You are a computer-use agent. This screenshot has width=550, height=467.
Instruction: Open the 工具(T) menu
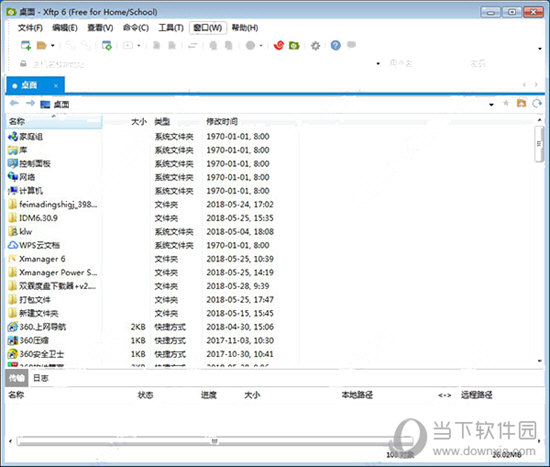(171, 28)
